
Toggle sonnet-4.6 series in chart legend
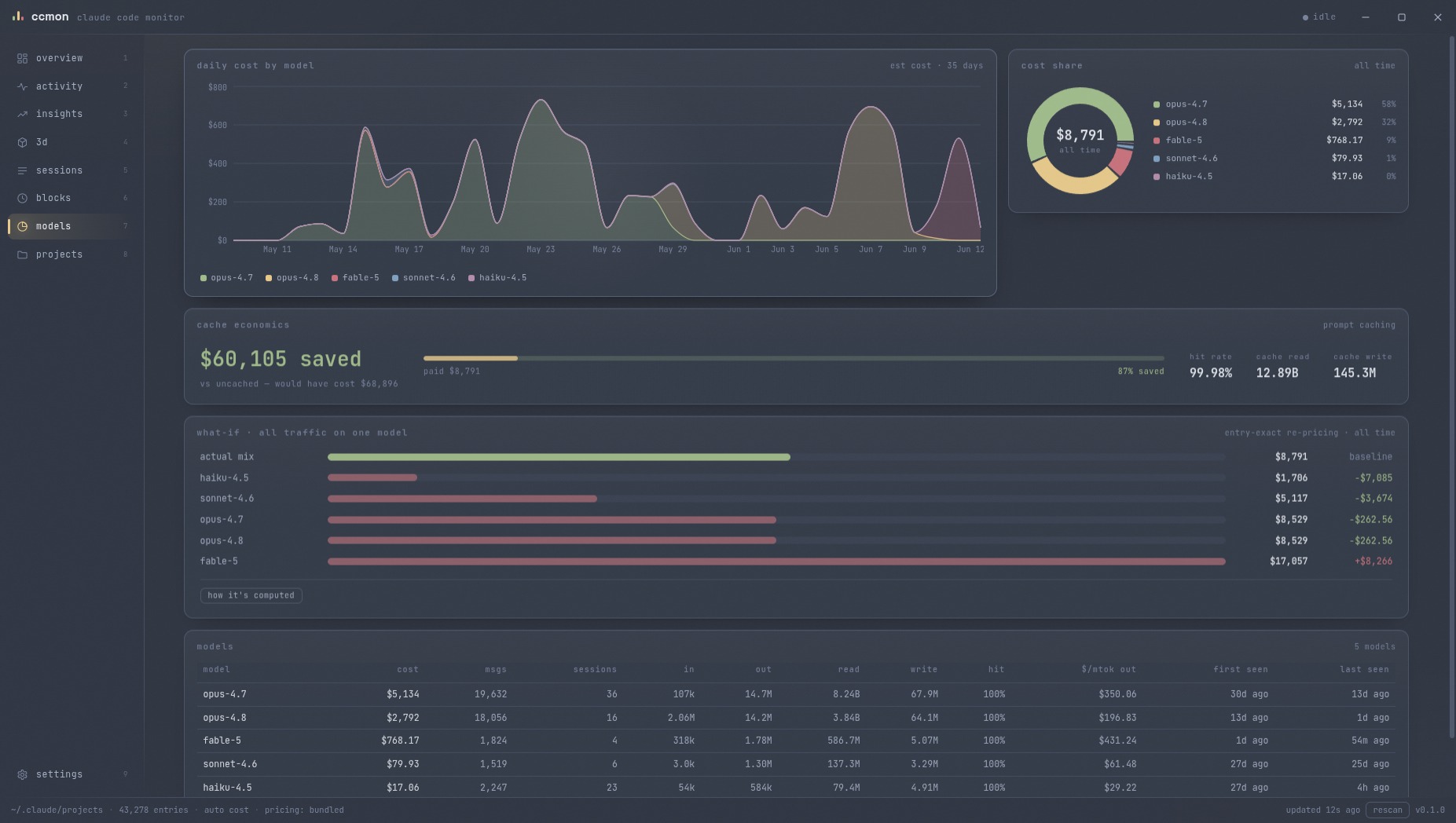(424, 278)
